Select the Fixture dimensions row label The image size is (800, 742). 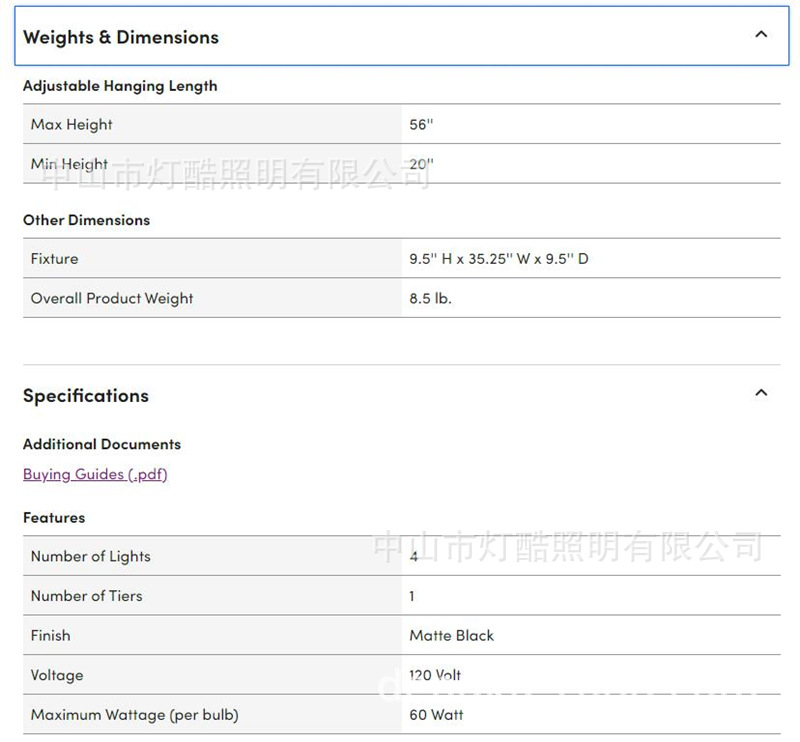coord(54,258)
